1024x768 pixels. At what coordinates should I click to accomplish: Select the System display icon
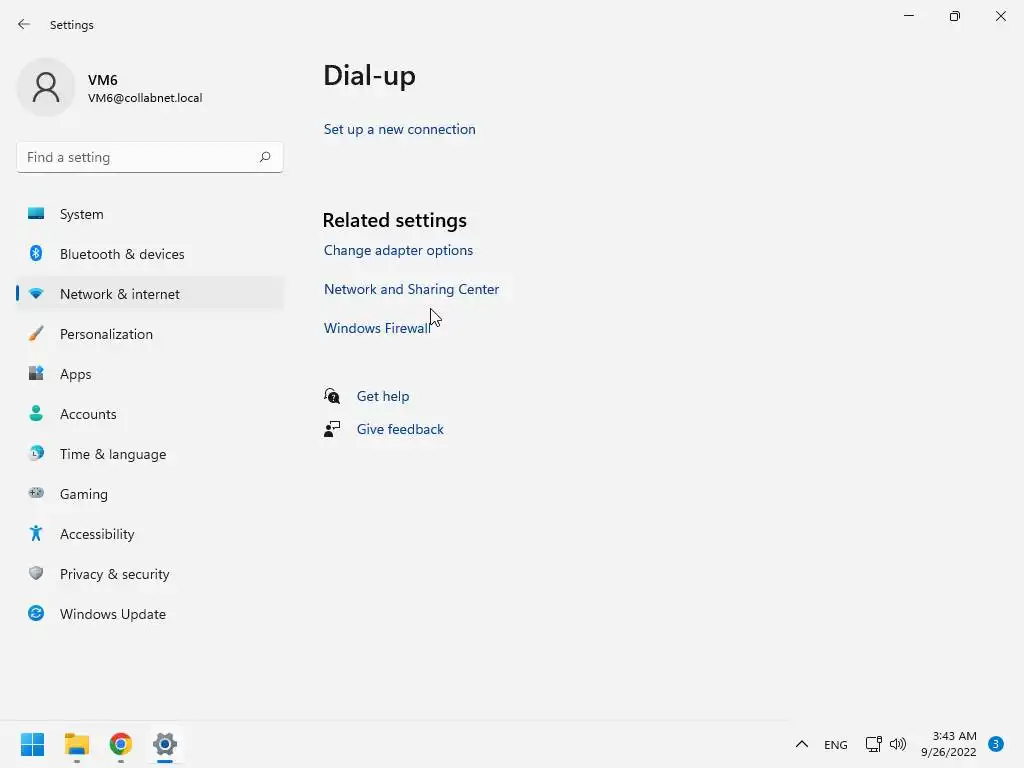(x=36, y=214)
